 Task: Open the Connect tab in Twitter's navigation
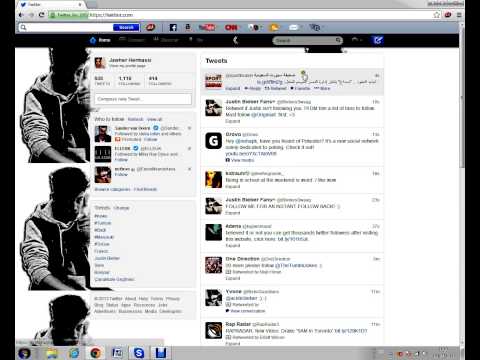(132, 40)
